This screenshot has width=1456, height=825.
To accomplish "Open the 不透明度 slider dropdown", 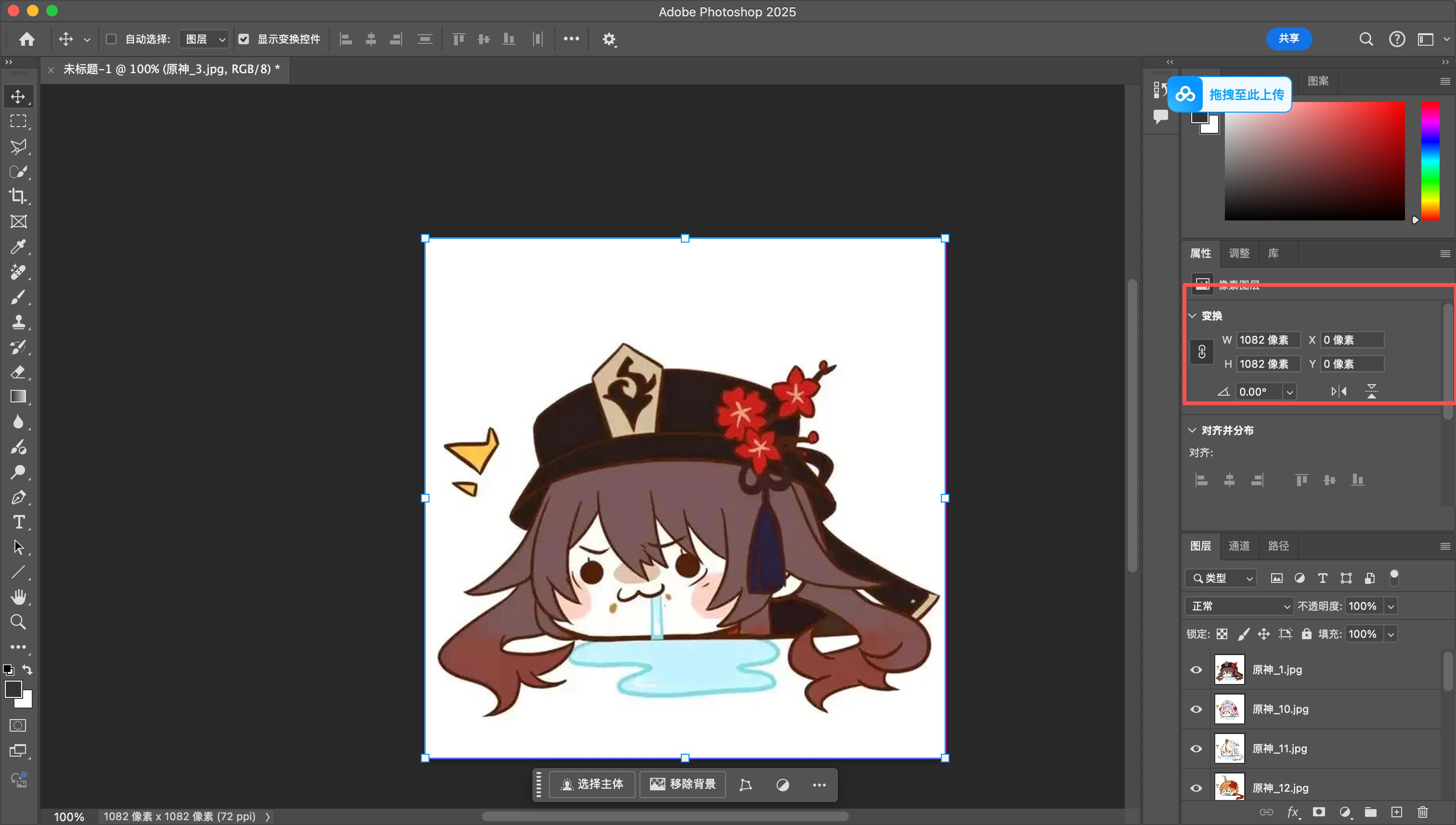I will (x=1391, y=606).
